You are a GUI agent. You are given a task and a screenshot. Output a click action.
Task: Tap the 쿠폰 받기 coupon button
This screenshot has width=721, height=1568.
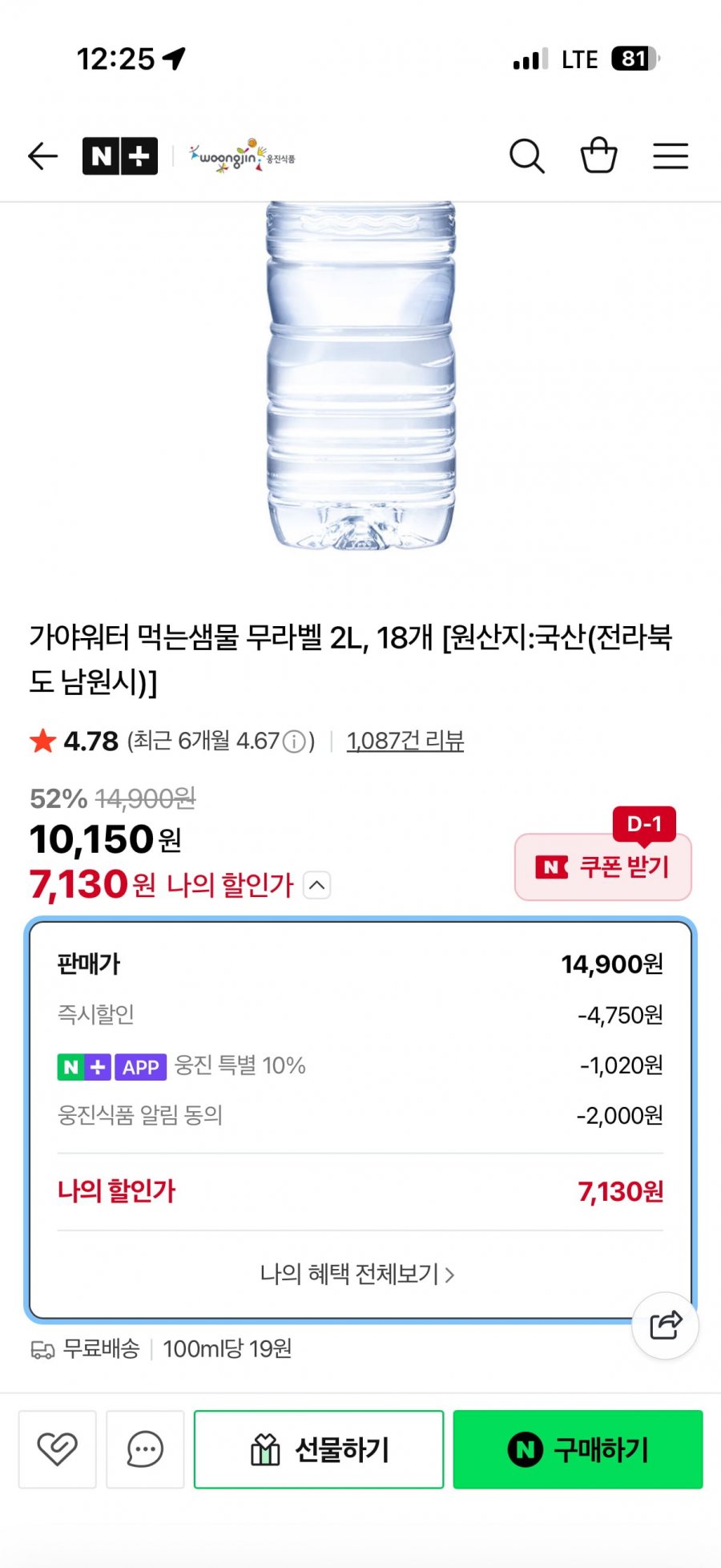pyautogui.click(x=603, y=867)
